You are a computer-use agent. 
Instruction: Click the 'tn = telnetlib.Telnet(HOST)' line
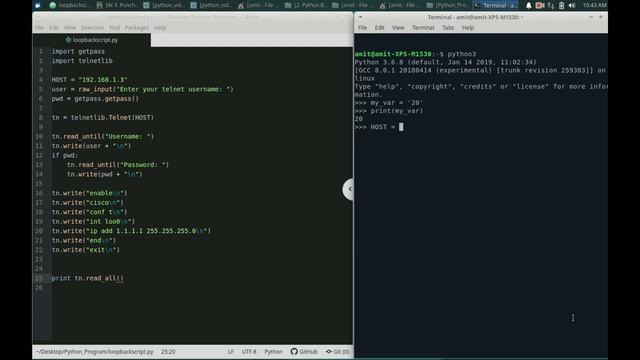pyautogui.click(x=103, y=118)
